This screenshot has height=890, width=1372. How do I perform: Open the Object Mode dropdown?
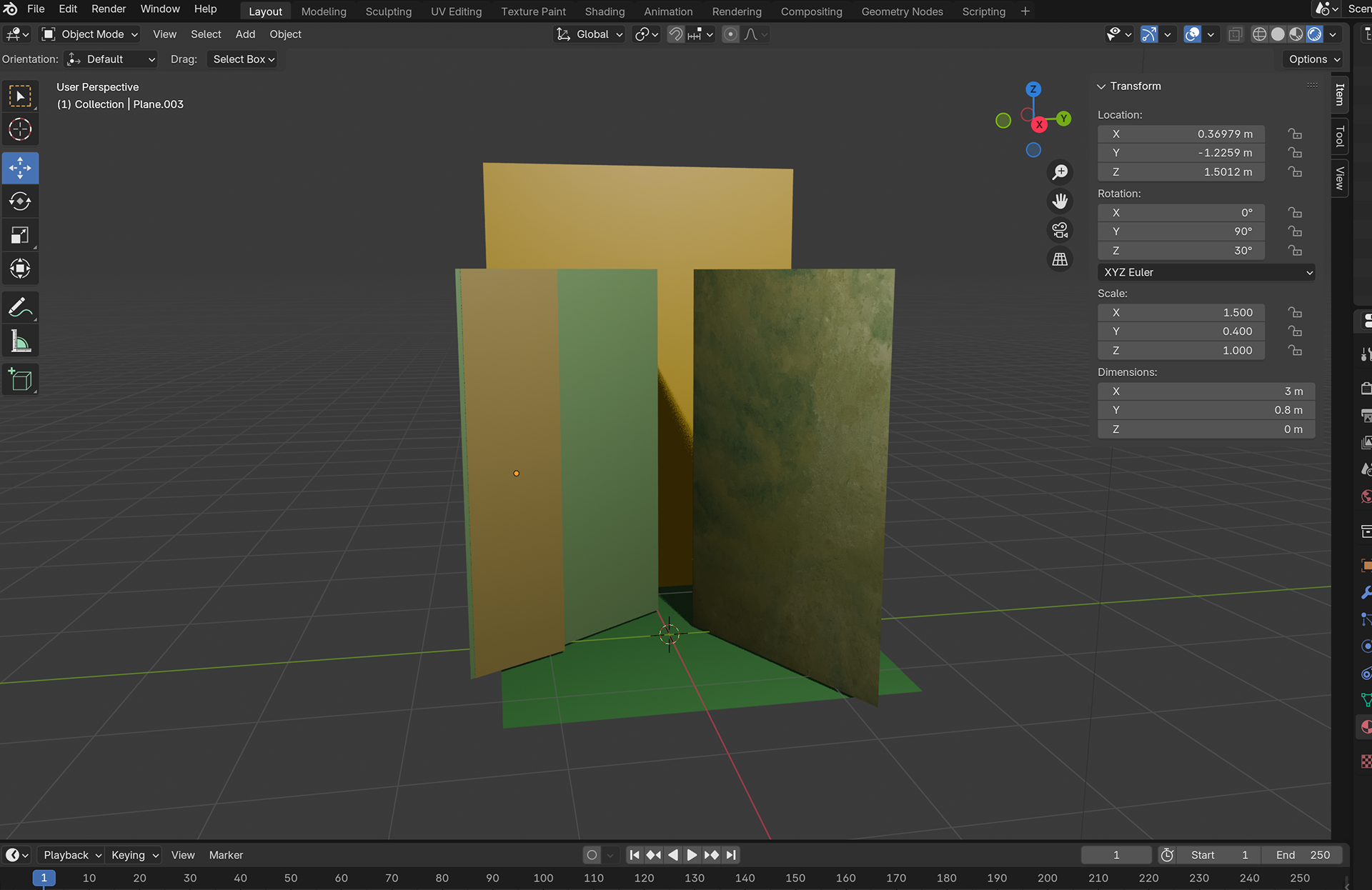coord(90,34)
